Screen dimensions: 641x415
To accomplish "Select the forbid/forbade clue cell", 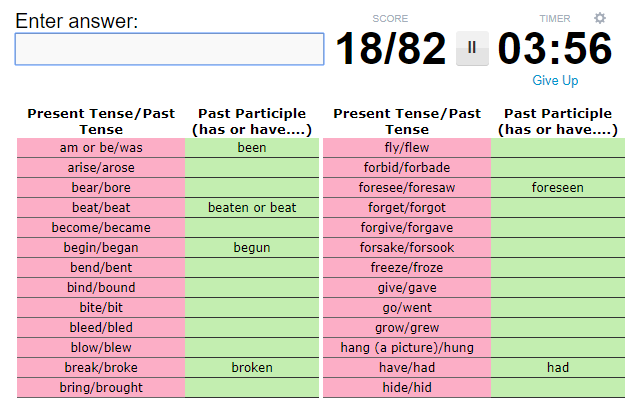I will point(407,168).
